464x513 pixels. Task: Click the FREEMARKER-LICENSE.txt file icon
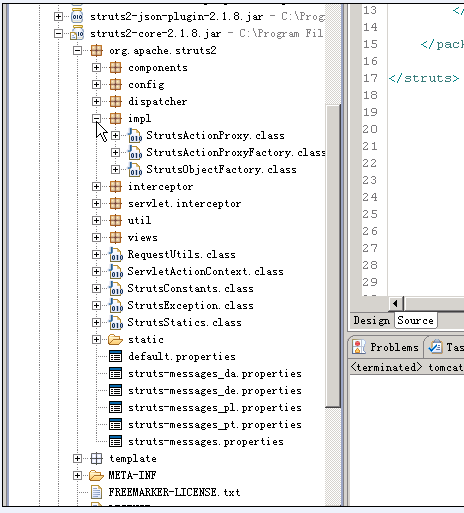click(96, 492)
